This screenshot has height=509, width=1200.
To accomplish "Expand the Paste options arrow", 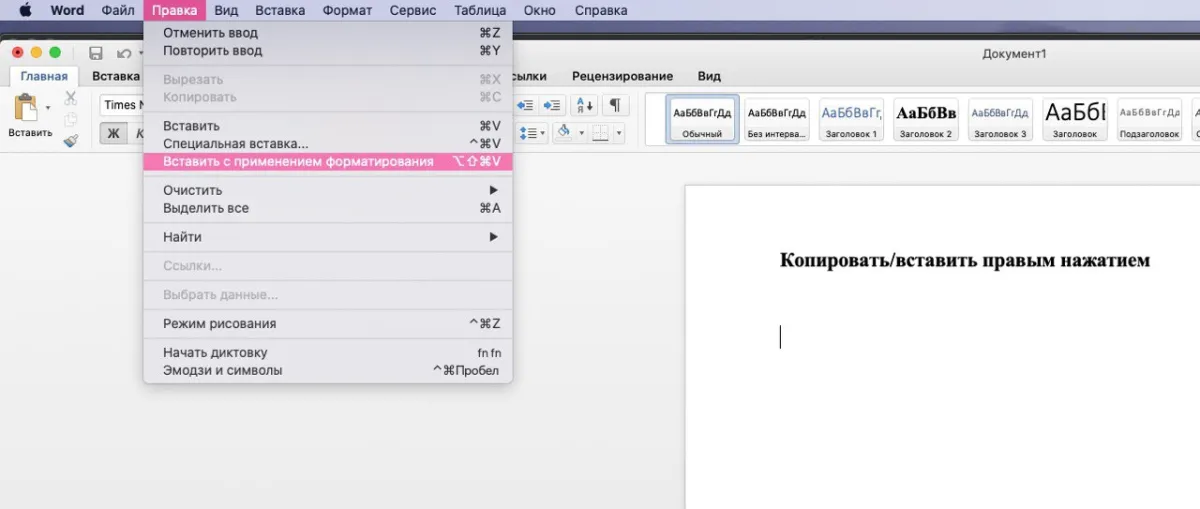I will [47, 108].
